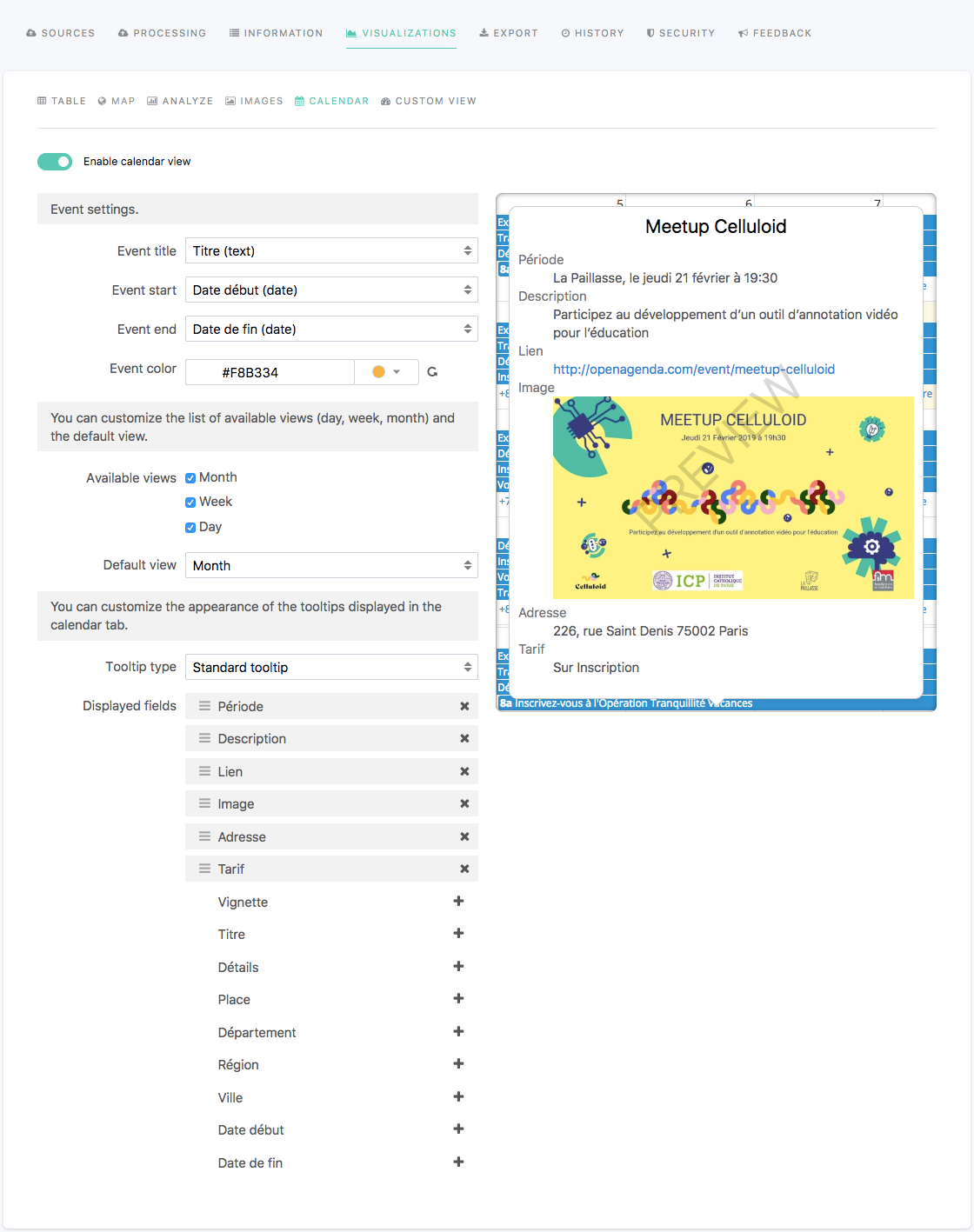Switch to the Export tab
This screenshot has width=974, height=1232.
[509, 33]
